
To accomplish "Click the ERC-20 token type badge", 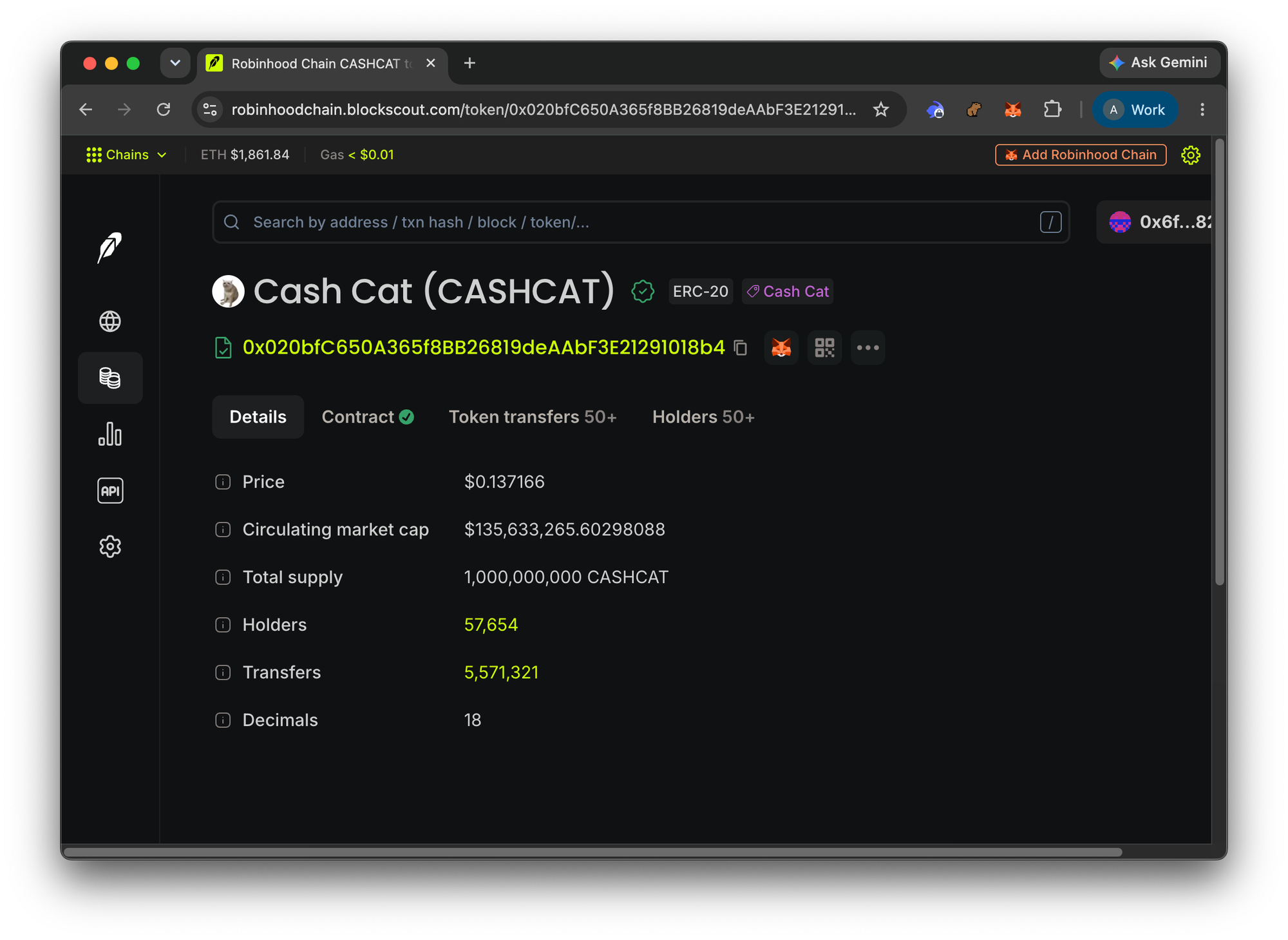I will point(701,291).
